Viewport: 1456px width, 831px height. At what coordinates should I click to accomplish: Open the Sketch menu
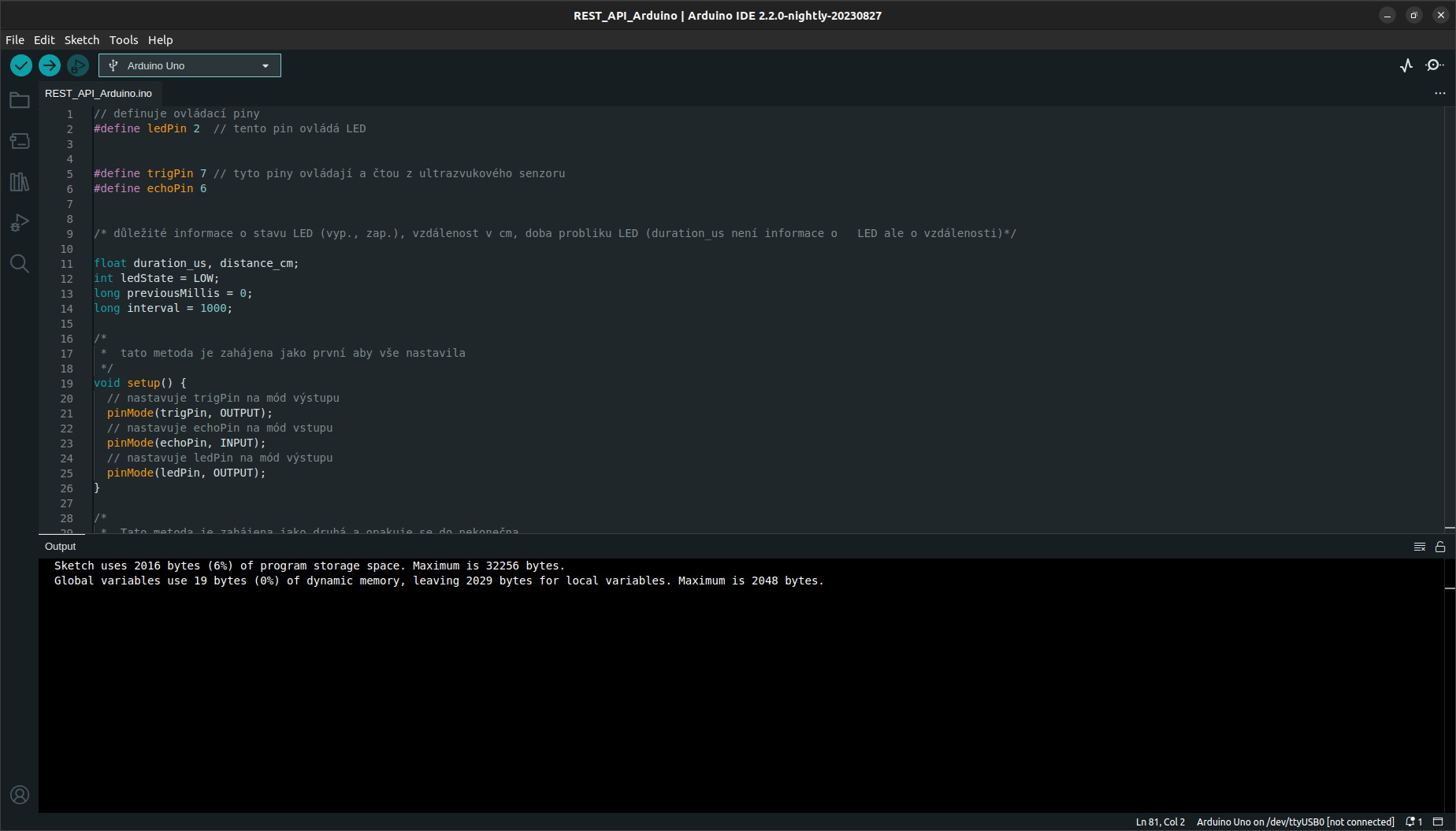81,39
